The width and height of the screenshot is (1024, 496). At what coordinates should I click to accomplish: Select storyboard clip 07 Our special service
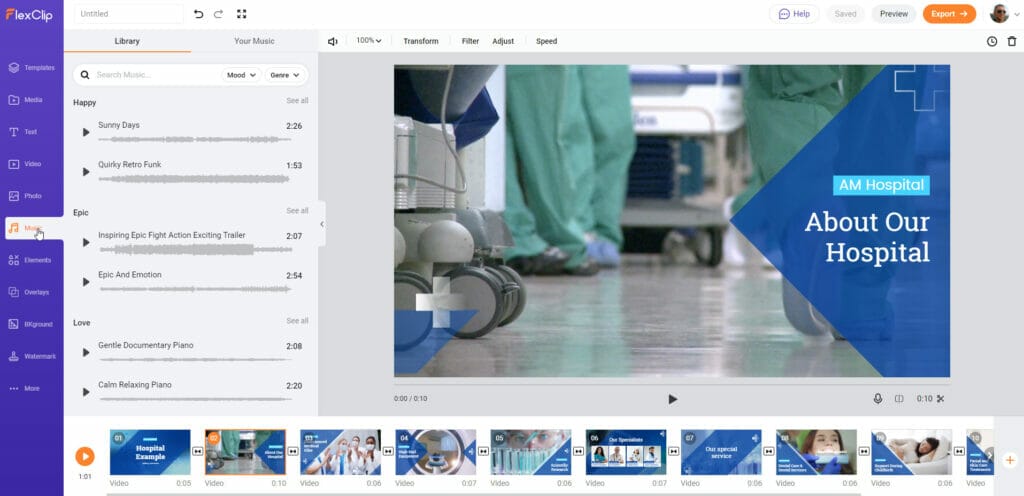(721, 452)
